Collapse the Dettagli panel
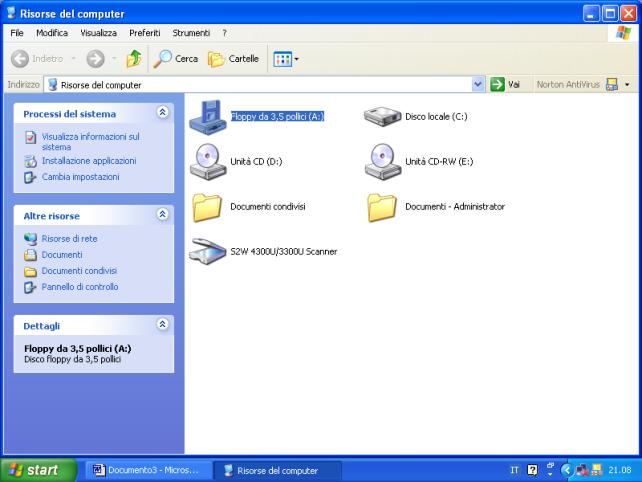Image resolution: width=642 pixels, height=482 pixels. click(163, 324)
